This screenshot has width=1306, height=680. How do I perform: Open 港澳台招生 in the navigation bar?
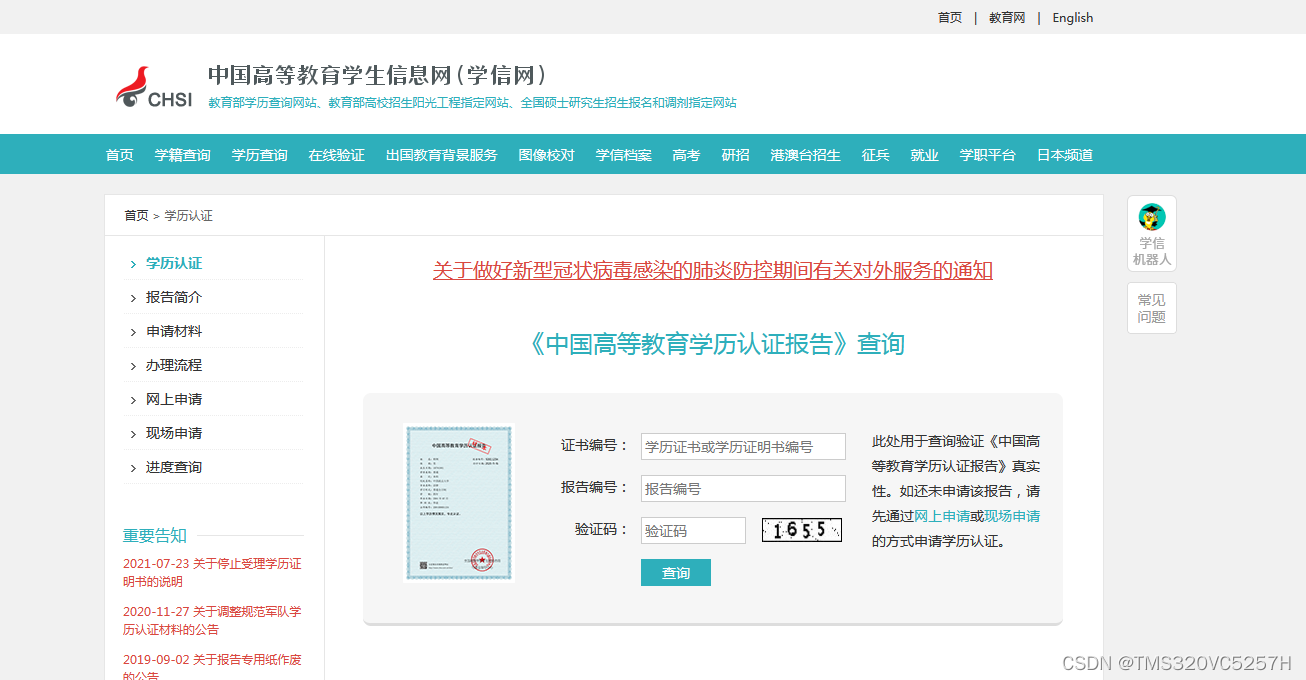pyautogui.click(x=806, y=155)
